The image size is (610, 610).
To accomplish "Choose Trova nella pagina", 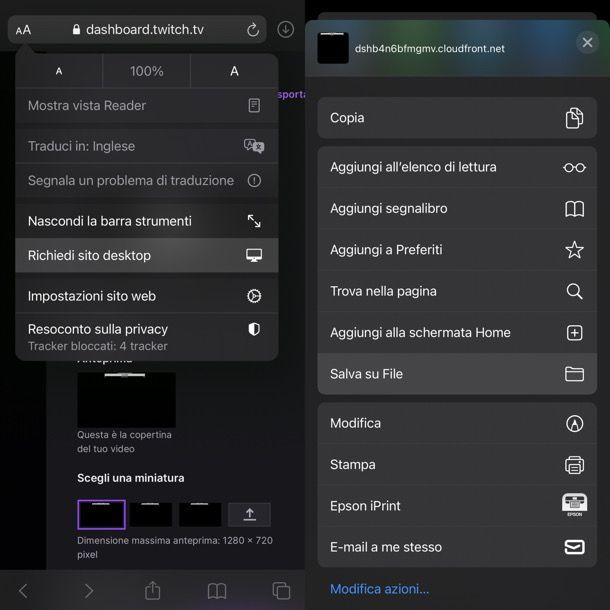I will tap(457, 291).
